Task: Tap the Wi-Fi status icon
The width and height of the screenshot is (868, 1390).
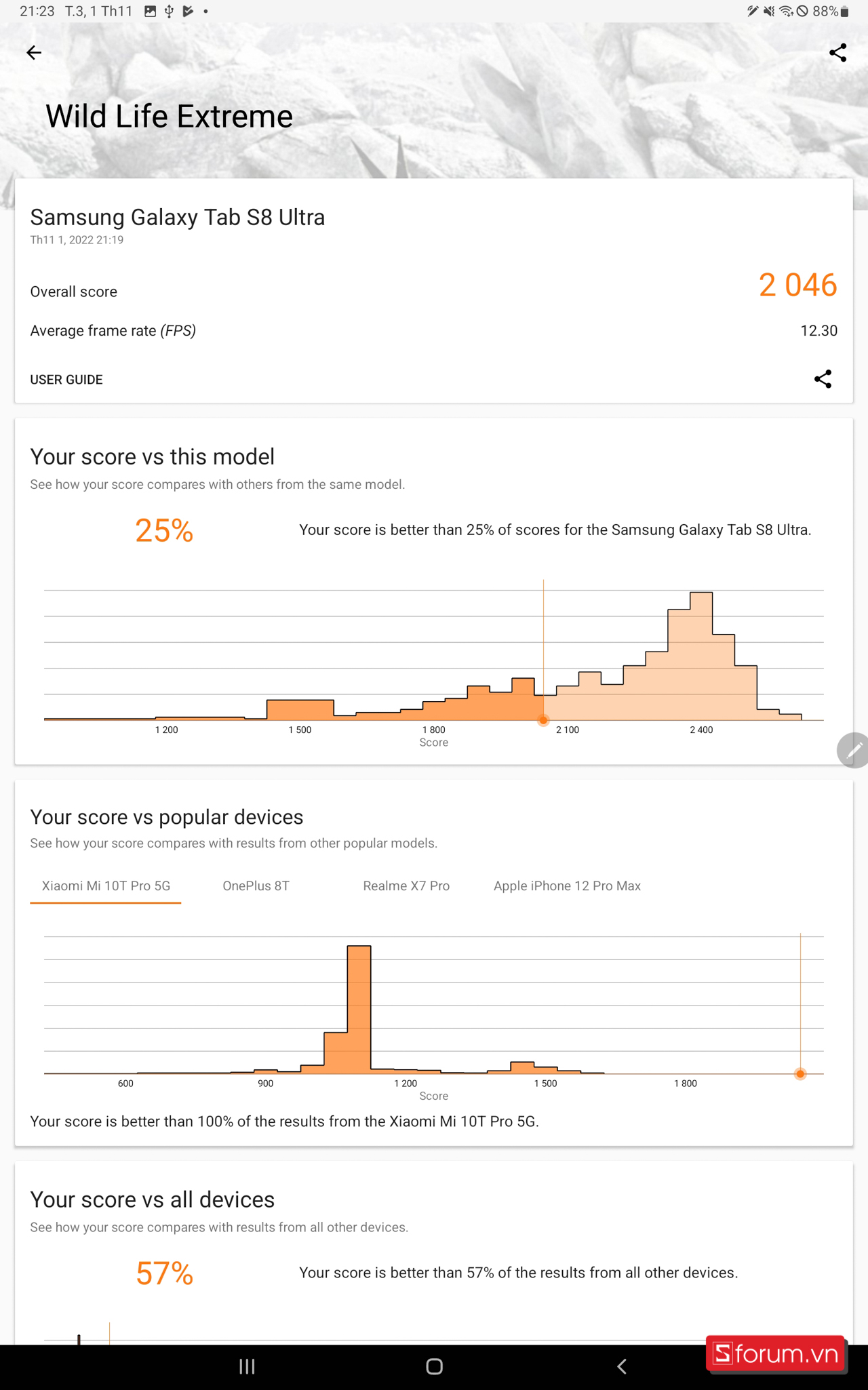Action: (x=786, y=11)
